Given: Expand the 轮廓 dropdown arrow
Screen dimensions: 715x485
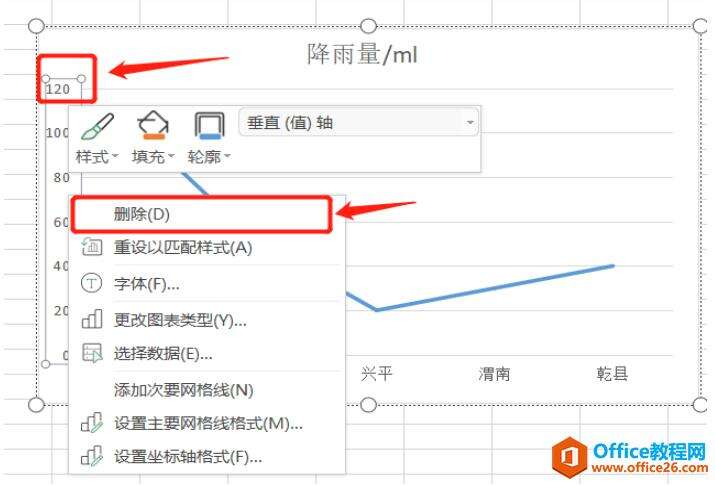Looking at the screenshot, I should pos(227,156).
